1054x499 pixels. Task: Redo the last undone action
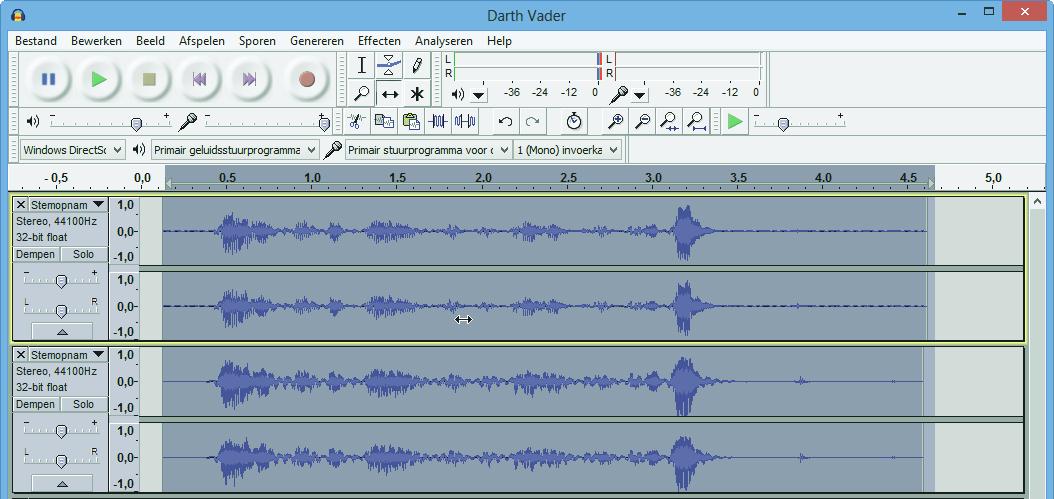coord(532,122)
